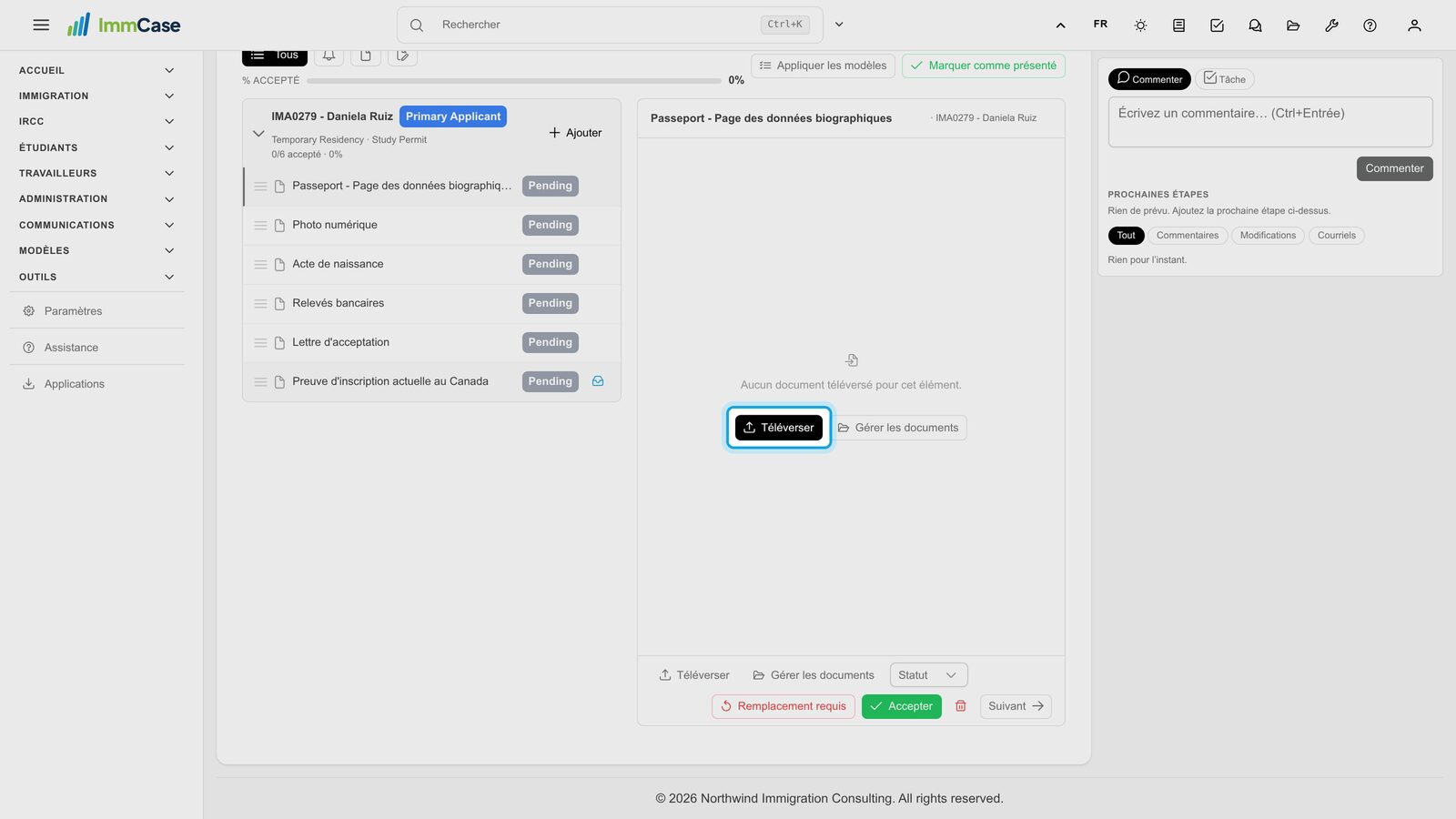Open the notes book icon in header

coord(1178,25)
